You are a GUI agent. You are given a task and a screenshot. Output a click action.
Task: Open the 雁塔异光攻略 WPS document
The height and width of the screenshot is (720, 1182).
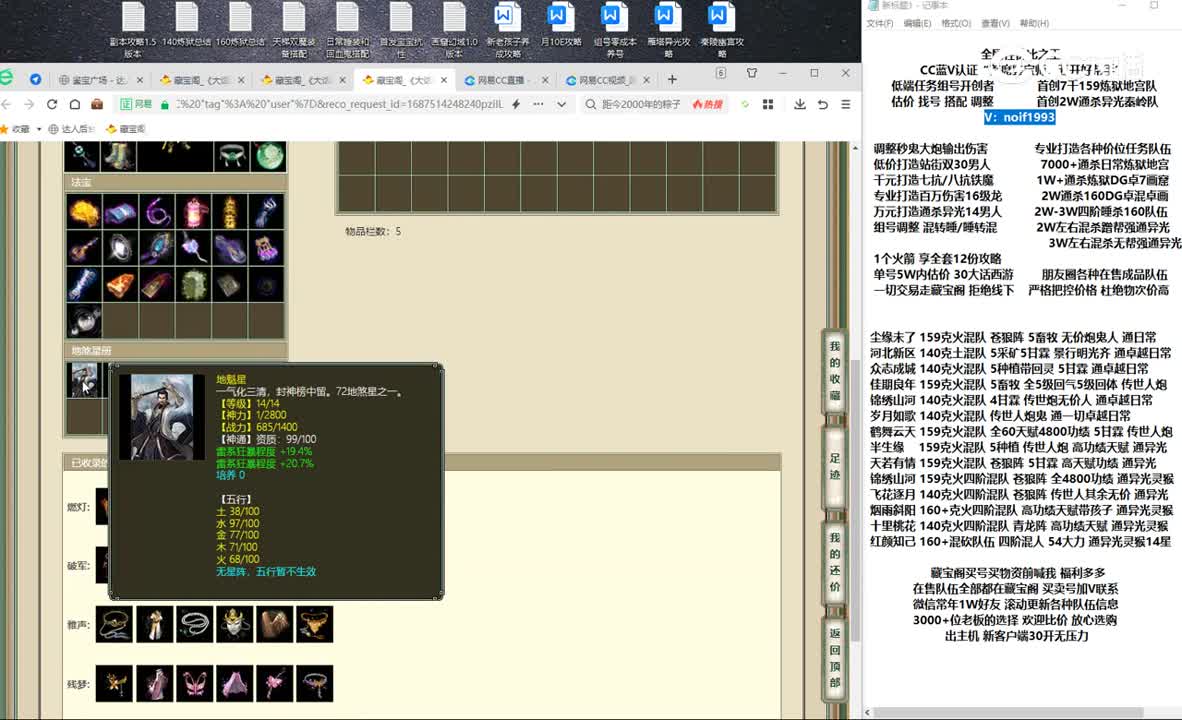tap(668, 29)
